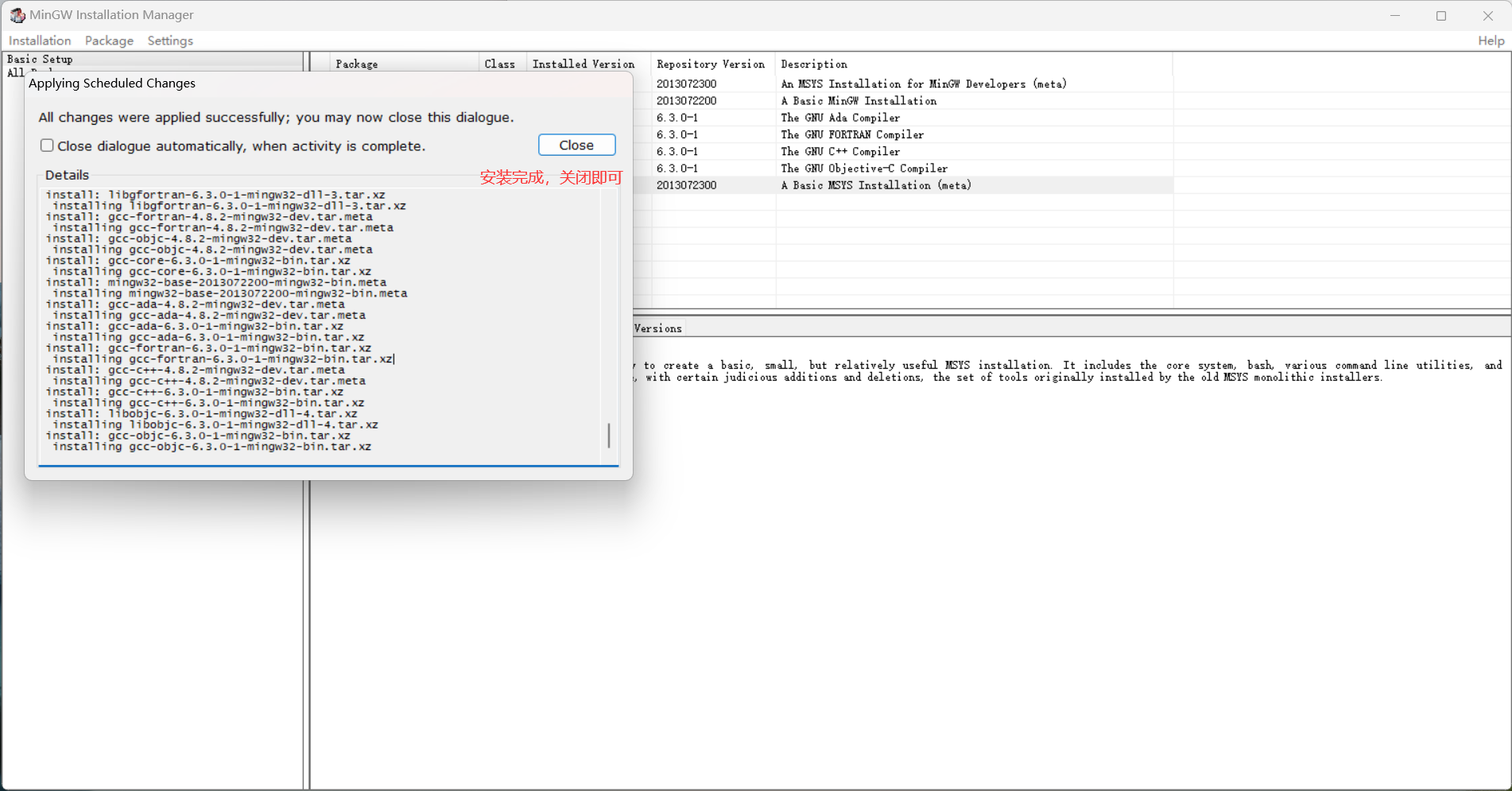This screenshot has height=791, width=1512.
Task: Select A Basic MSYS Installation row
Action: click(x=903, y=185)
